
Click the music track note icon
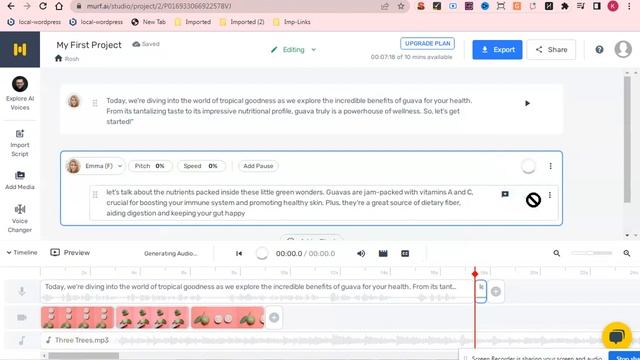pyautogui.click(x=22, y=340)
